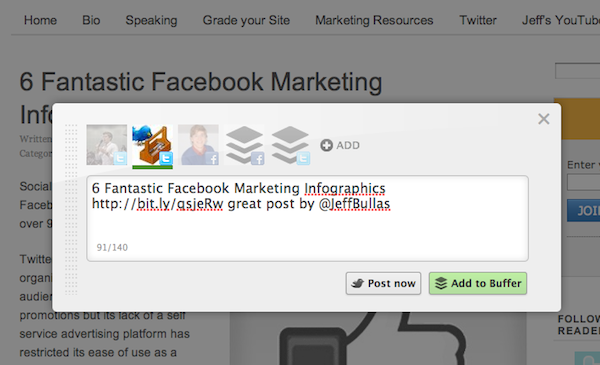This screenshot has height=365, width=600.
Task: Select the Buffer-logo Facebook account
Action: tap(244, 145)
